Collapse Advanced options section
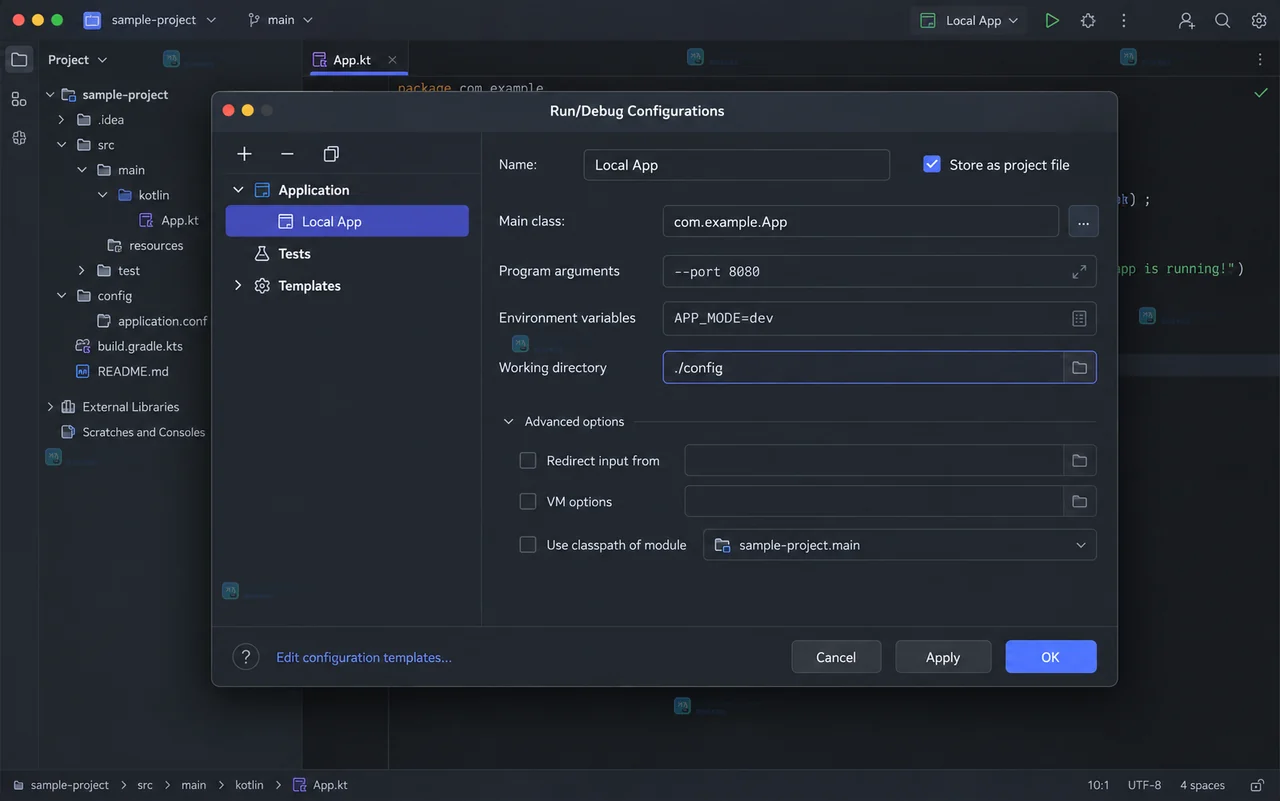 click(509, 422)
